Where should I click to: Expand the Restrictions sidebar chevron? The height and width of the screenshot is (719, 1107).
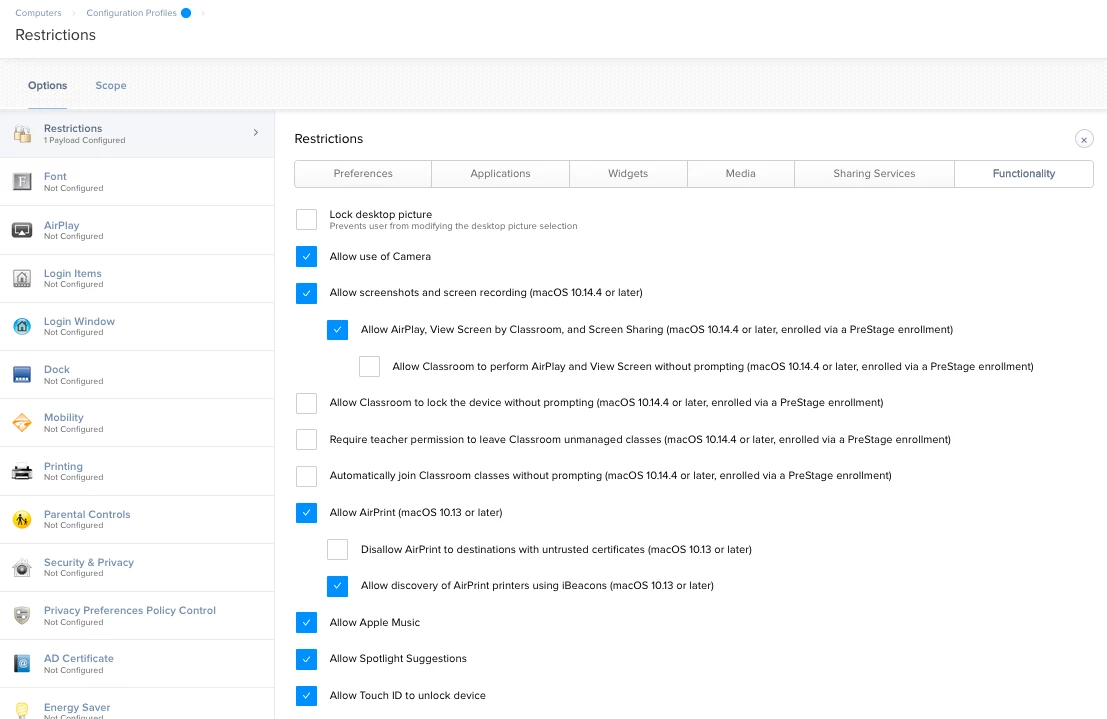[256, 133]
